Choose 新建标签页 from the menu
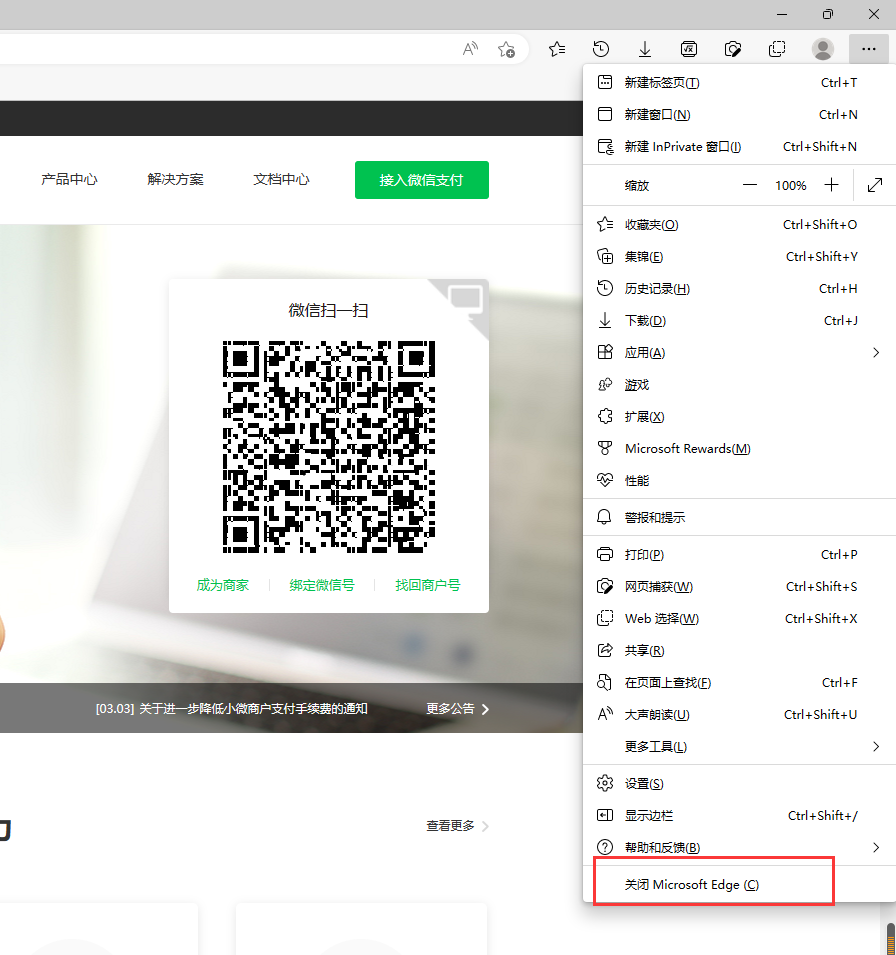The image size is (896, 955). (x=739, y=82)
